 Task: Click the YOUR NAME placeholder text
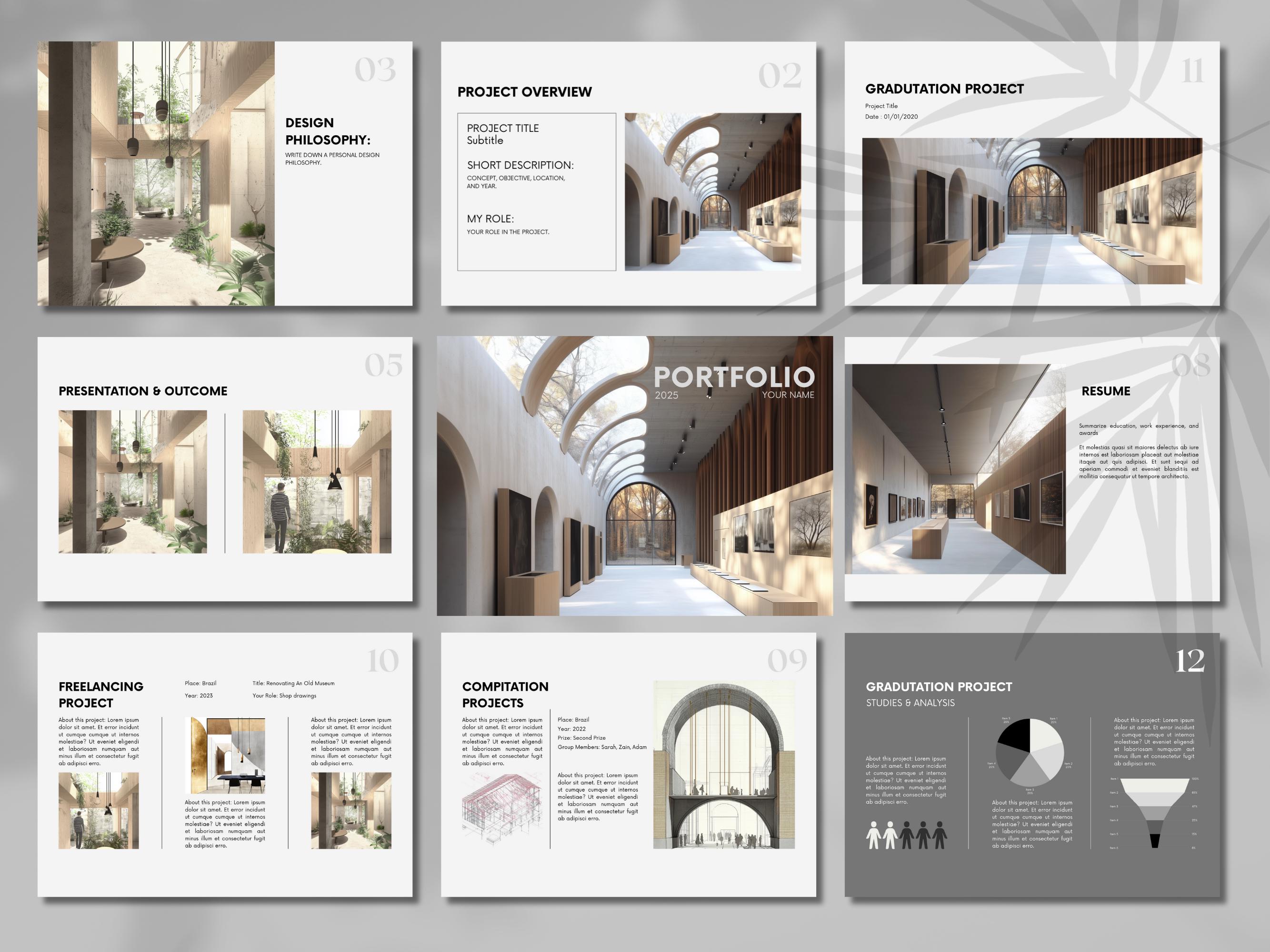pos(790,396)
